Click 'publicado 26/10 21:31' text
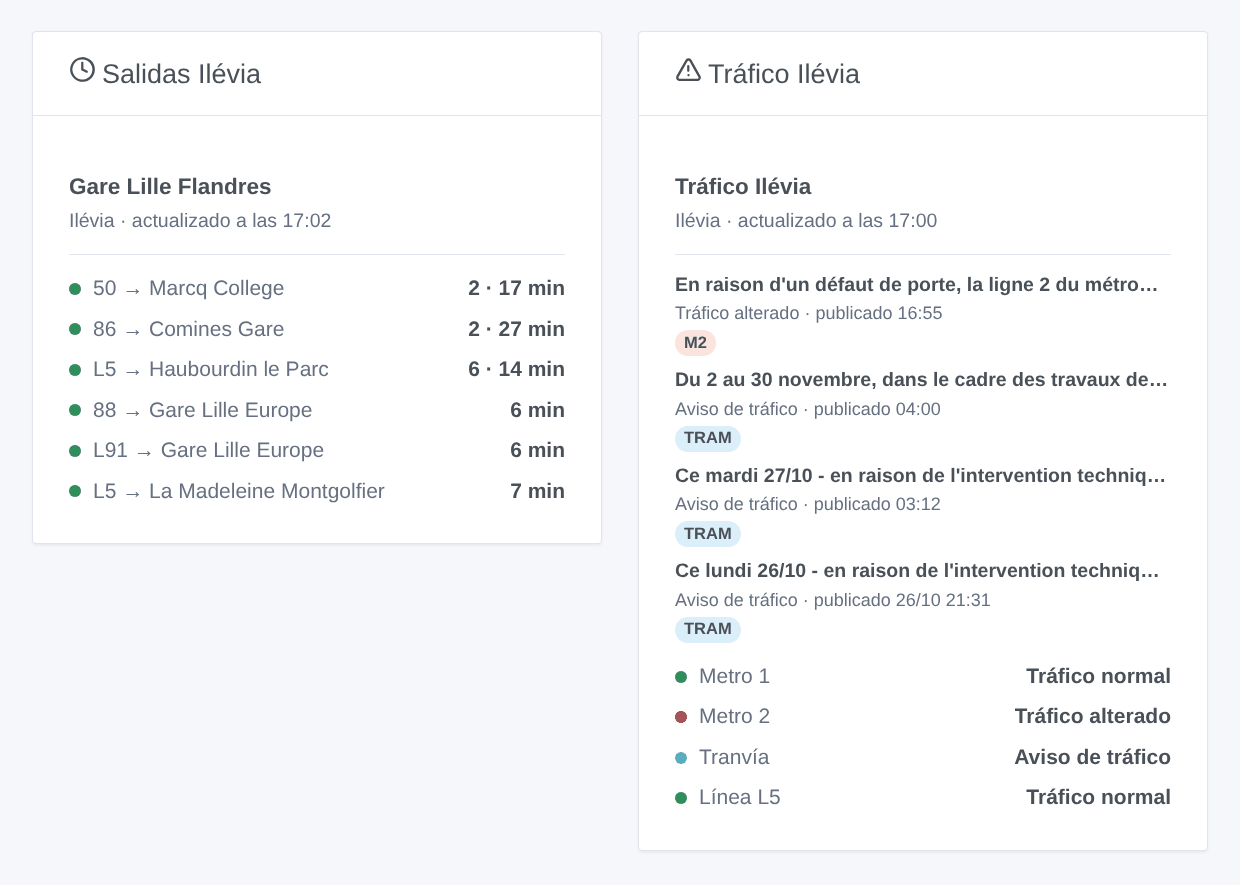This screenshot has height=885, width=1240. 902,600
